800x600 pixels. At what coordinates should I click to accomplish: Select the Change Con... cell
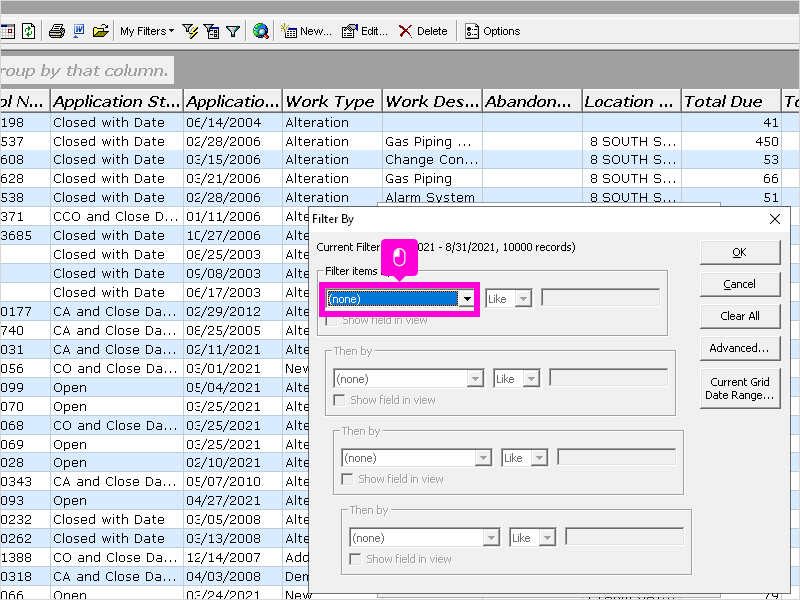click(433, 160)
